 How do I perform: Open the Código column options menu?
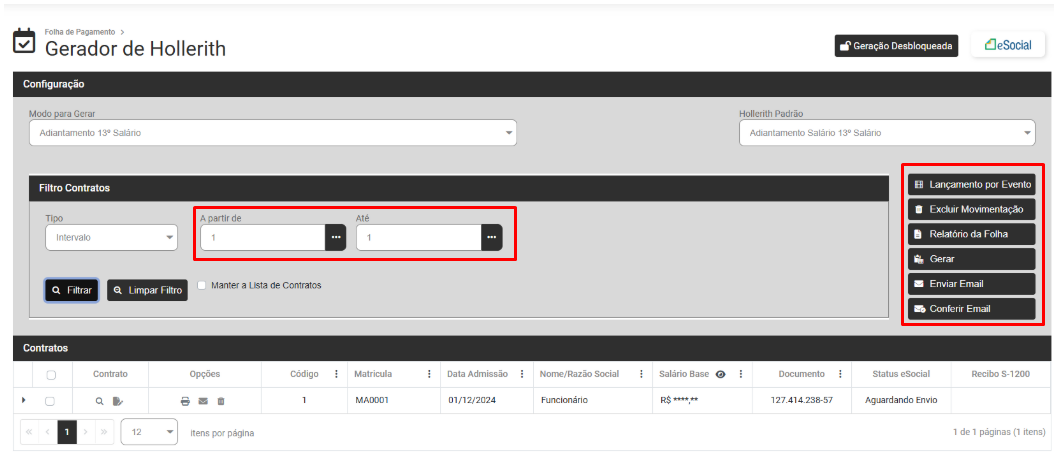tap(334, 374)
